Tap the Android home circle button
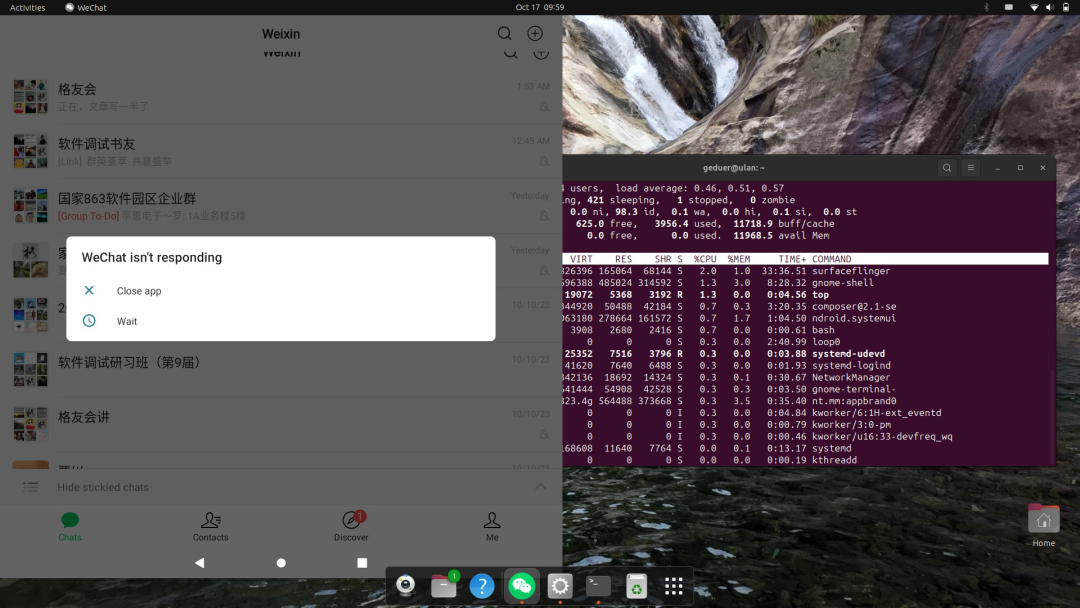Viewport: 1080px width, 608px height. pos(281,563)
